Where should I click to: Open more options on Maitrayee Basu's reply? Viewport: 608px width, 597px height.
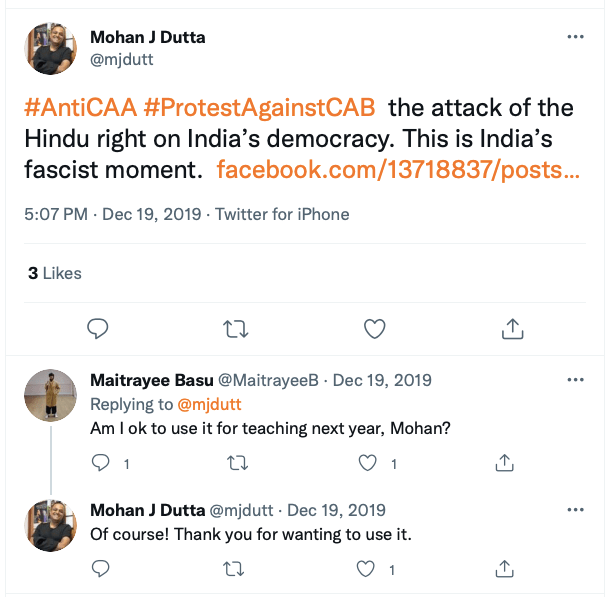tap(575, 380)
